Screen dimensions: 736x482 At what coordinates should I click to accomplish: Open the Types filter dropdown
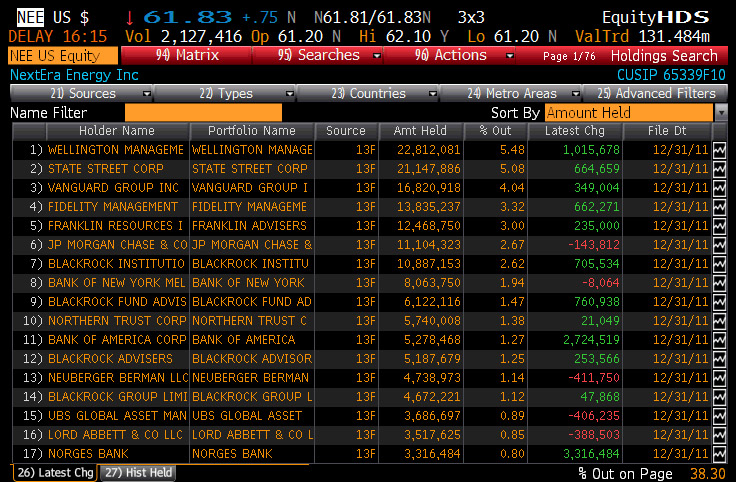[226, 93]
